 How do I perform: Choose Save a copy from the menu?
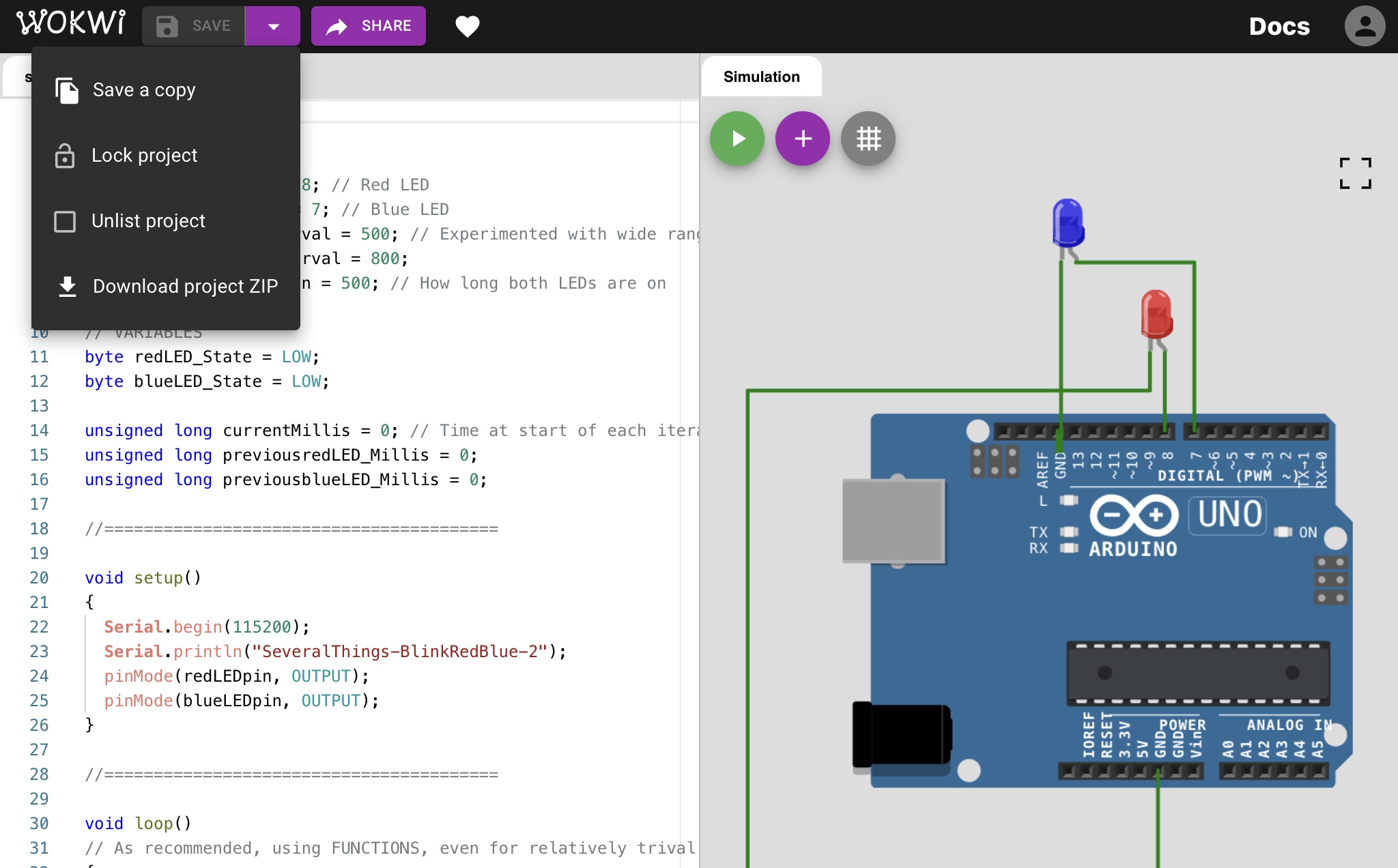click(x=143, y=89)
